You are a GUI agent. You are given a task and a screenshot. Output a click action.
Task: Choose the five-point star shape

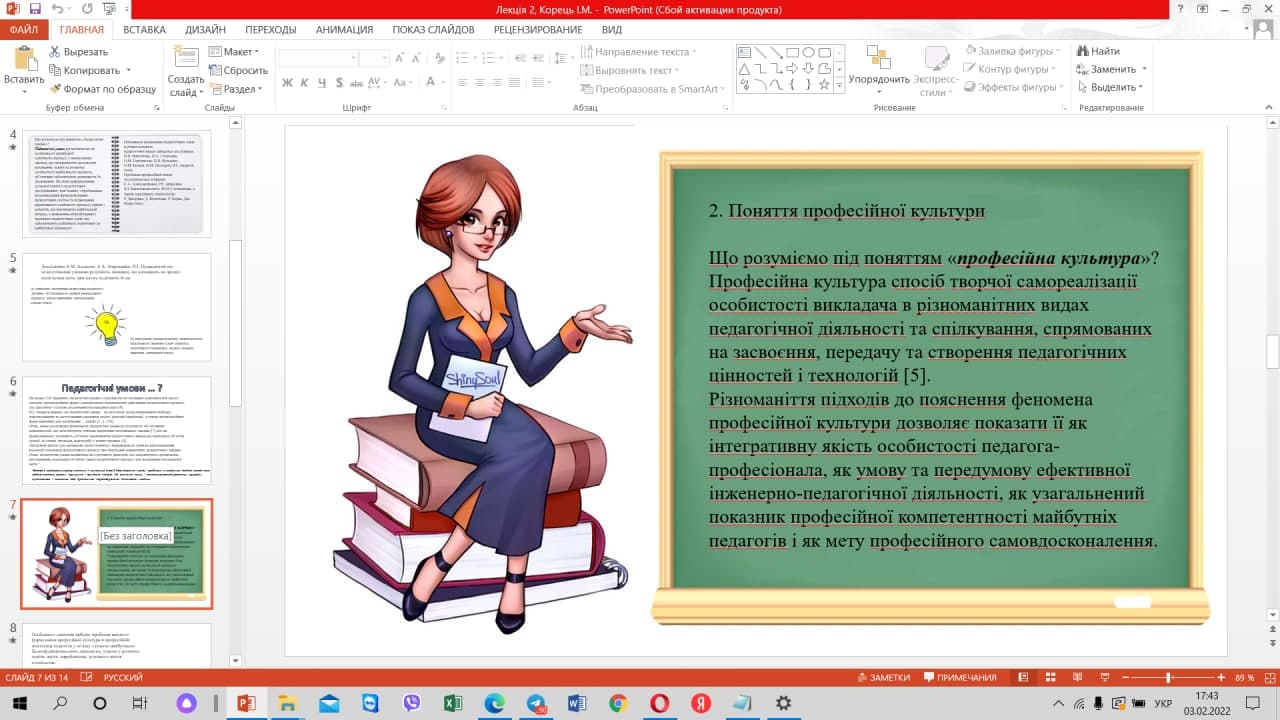[x=824, y=85]
